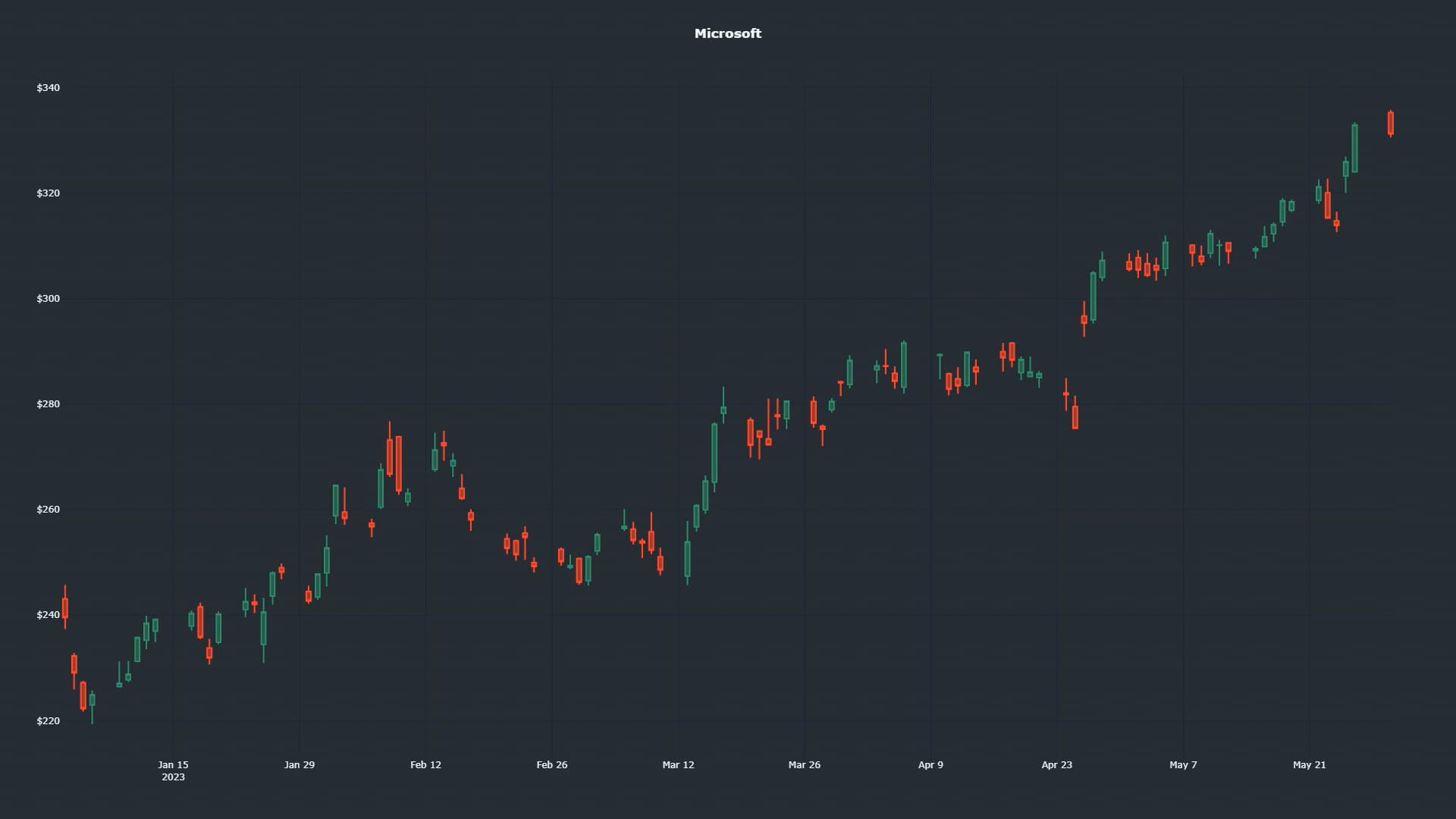Click the $340 y-axis label
Screen dimensions: 1456x819
click(x=48, y=88)
